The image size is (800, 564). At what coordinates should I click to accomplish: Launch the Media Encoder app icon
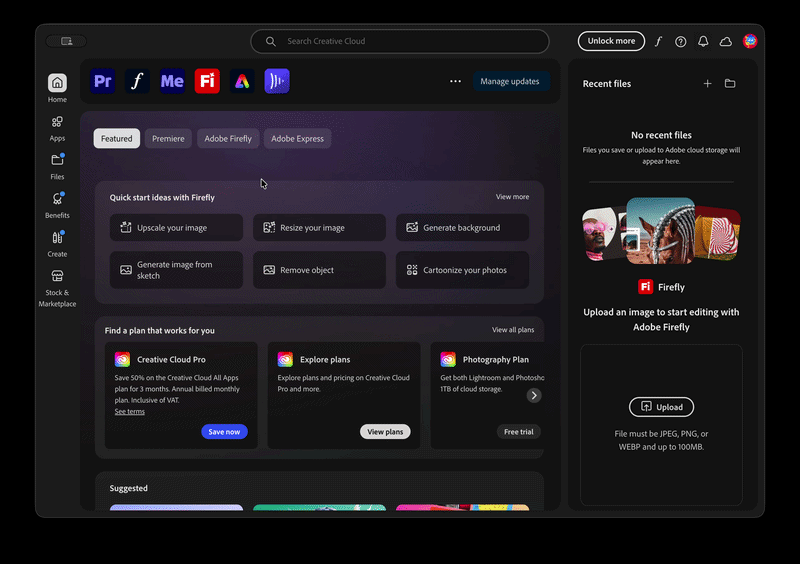(172, 81)
